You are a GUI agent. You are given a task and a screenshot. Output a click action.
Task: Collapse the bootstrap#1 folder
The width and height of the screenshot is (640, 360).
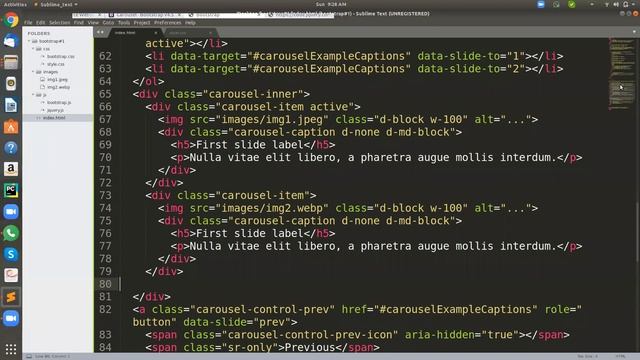coord(29,41)
